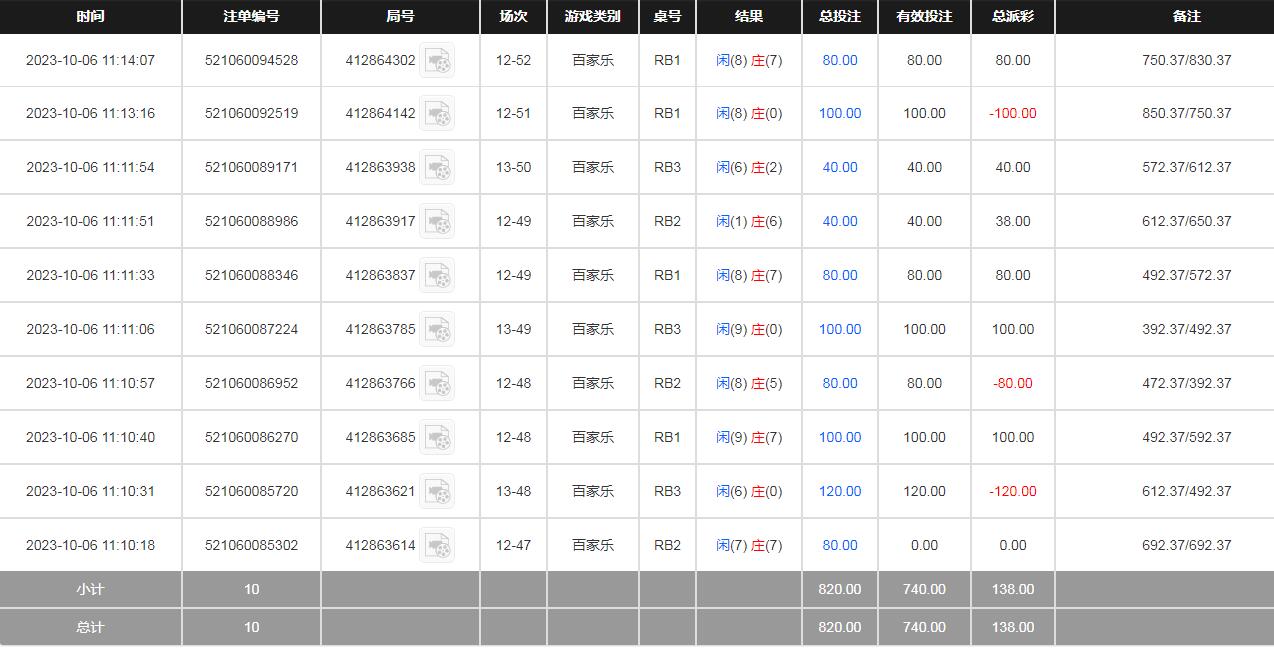1274x659 pixels.
Task: Select bet number 521060087224
Action: tap(251, 329)
